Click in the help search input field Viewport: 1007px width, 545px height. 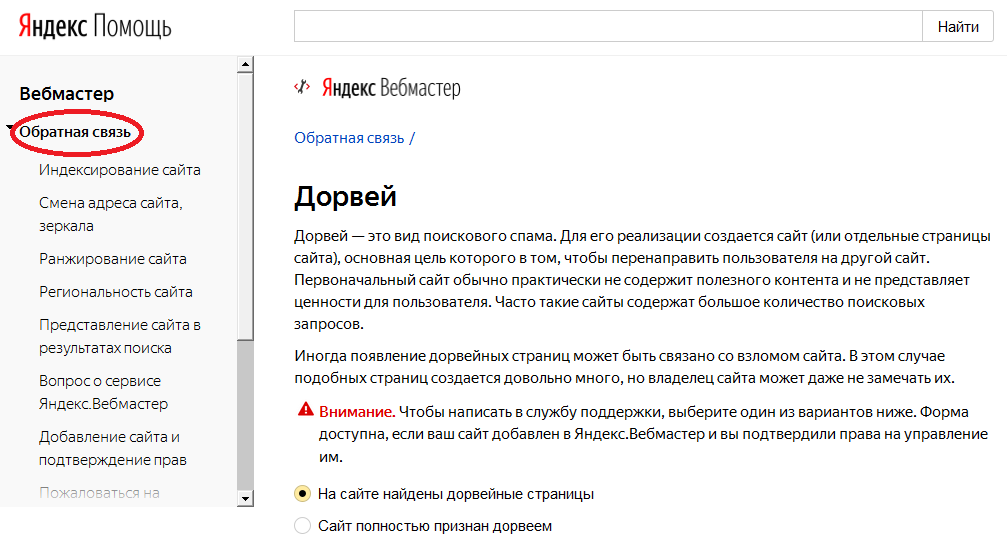pos(608,26)
